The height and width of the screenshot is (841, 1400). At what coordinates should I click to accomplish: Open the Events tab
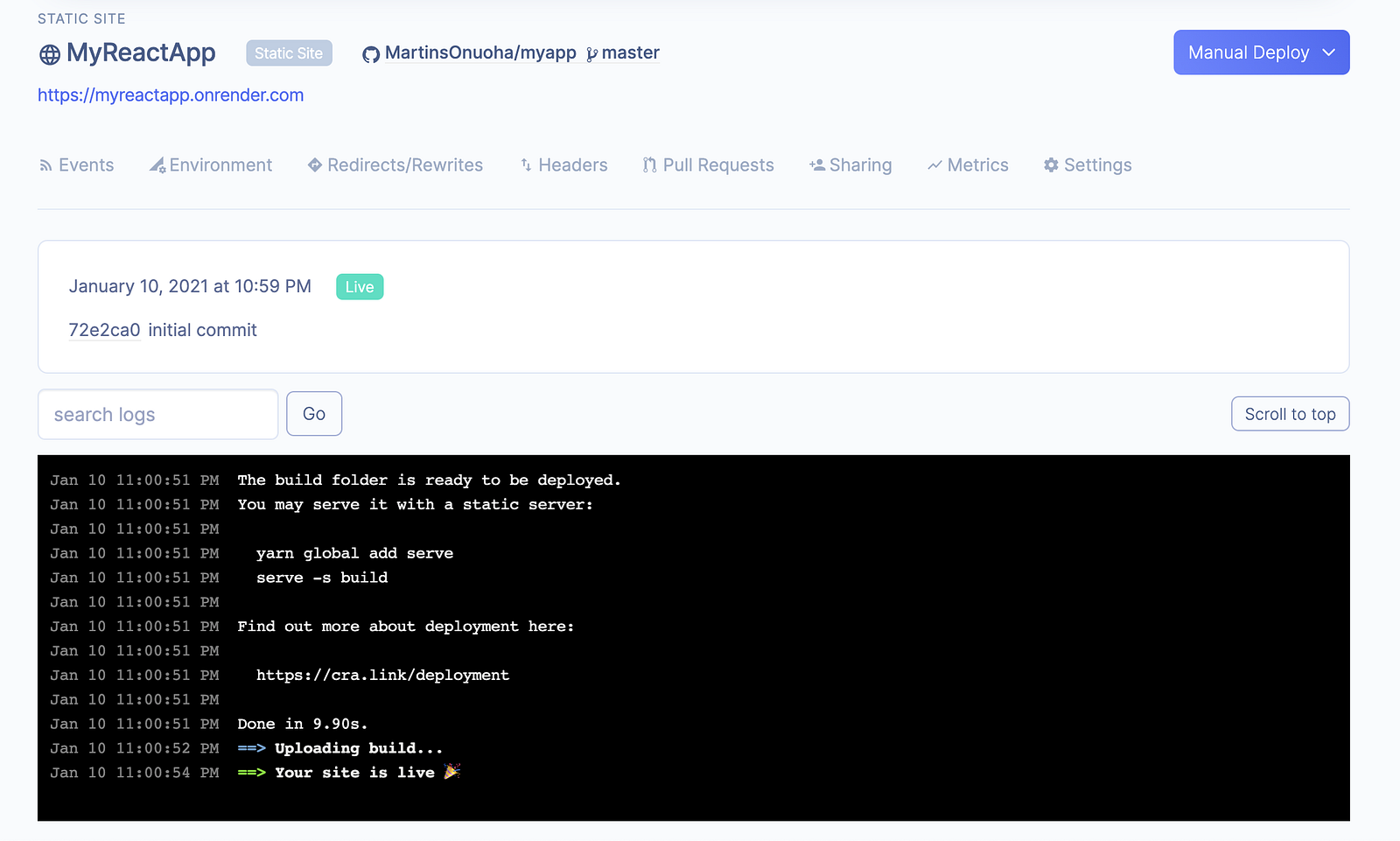tap(77, 165)
